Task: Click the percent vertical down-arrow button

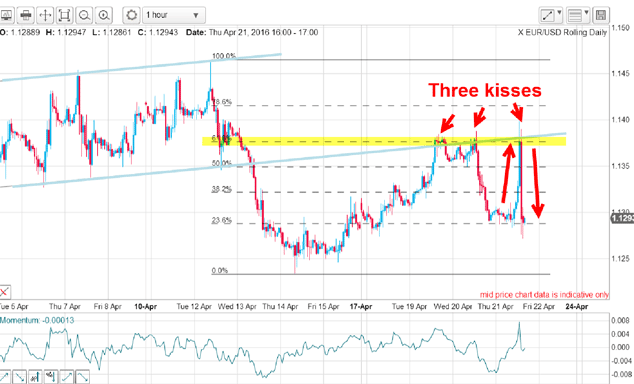Action: point(51,377)
